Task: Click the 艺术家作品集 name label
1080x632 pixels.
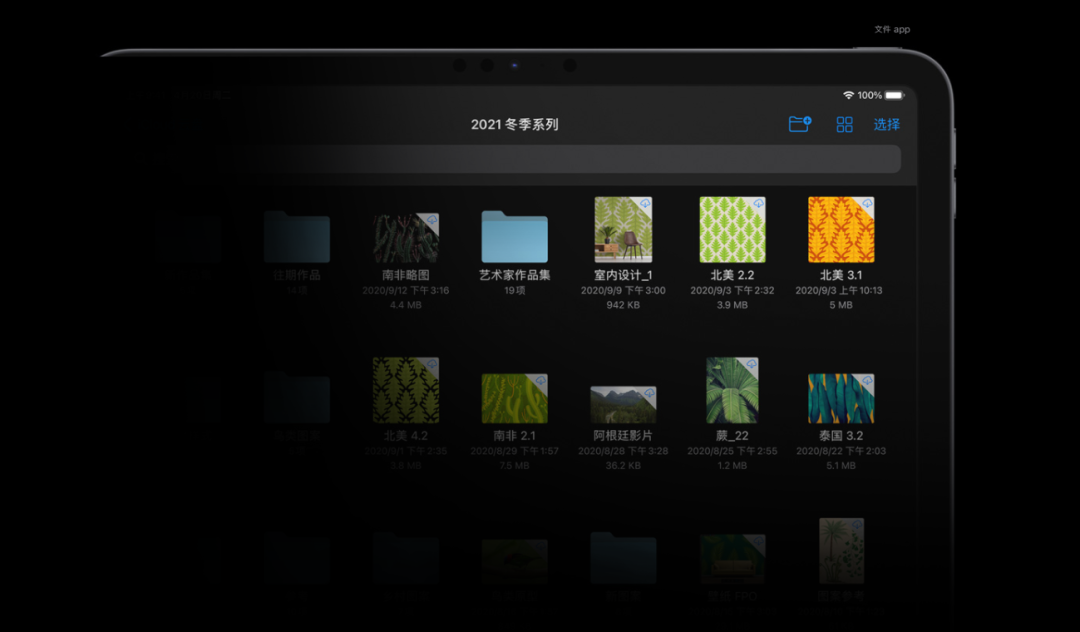Action: tap(515, 275)
